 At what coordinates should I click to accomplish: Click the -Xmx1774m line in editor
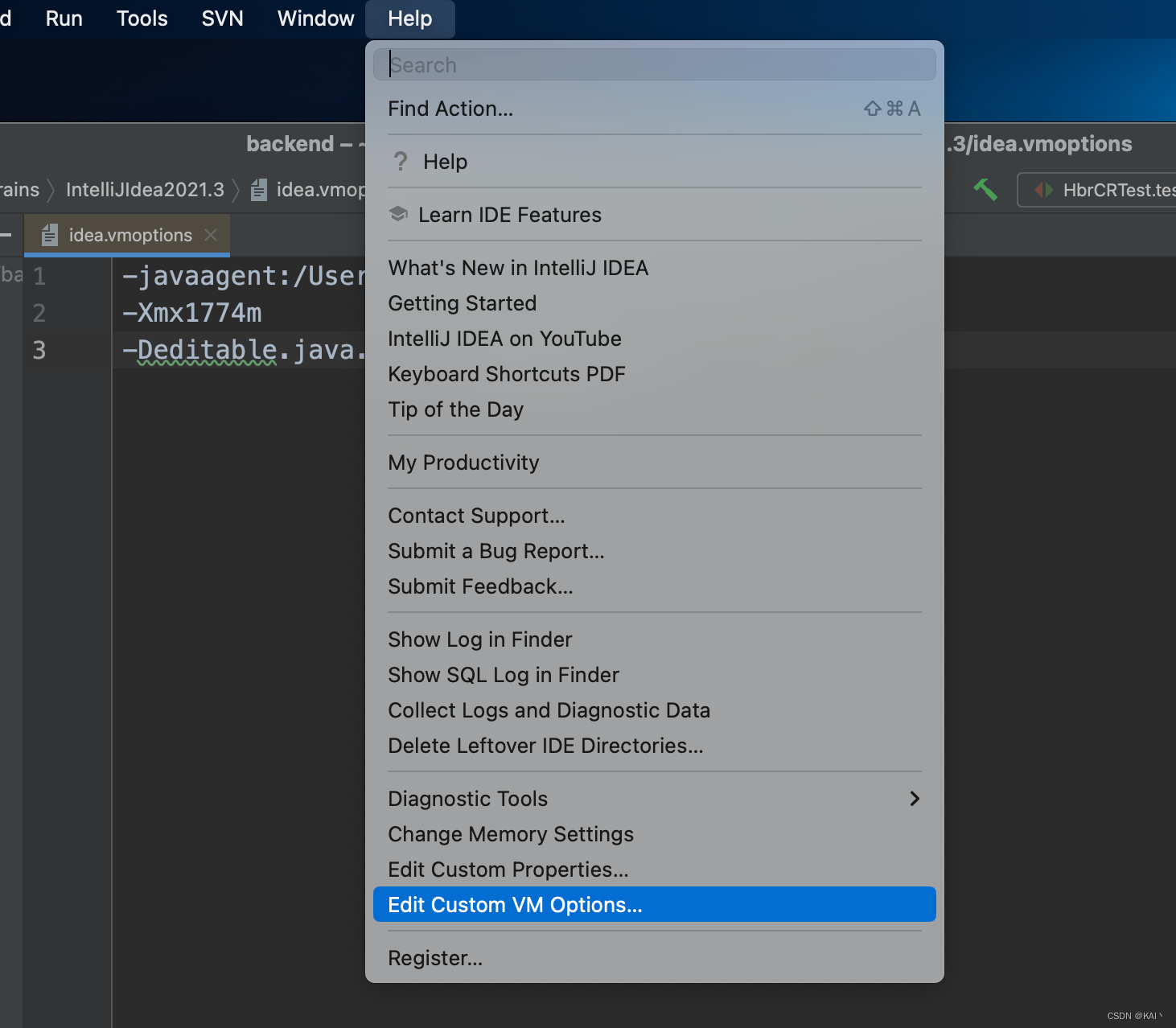(x=191, y=313)
